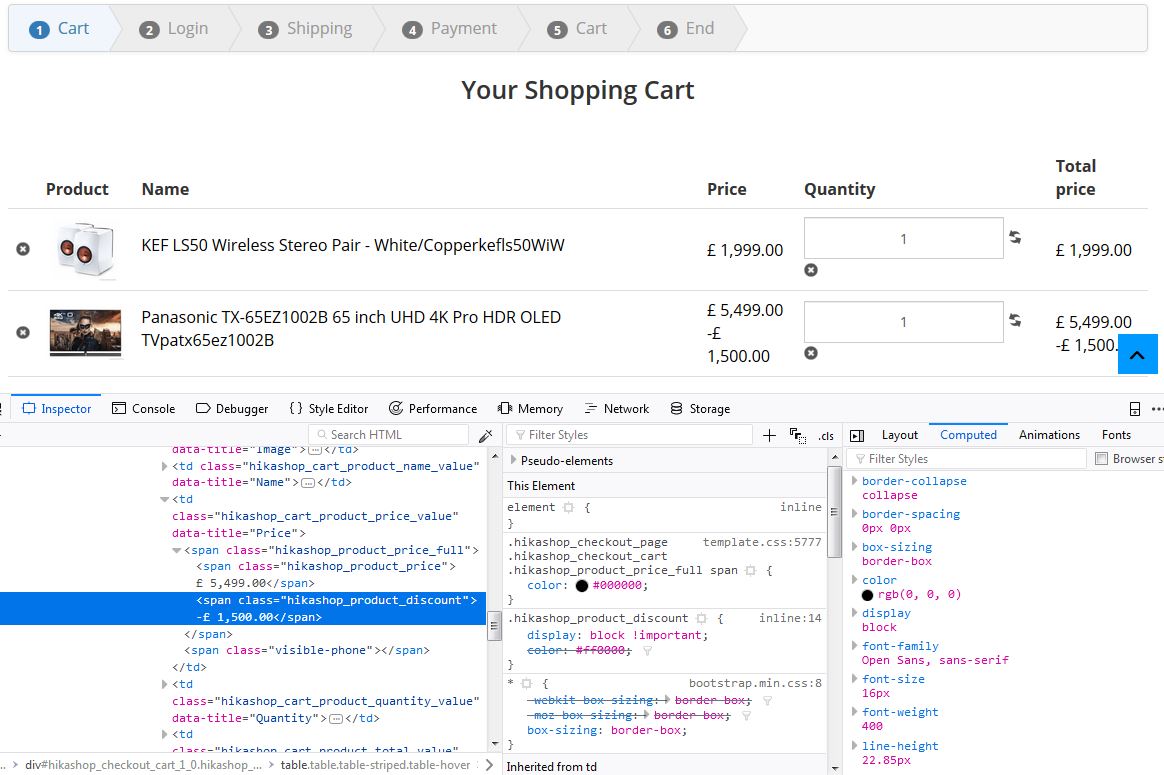Viewport: 1164px width, 775px height.
Task: Remove the Panasonic TV from the cart
Action: click(23, 332)
